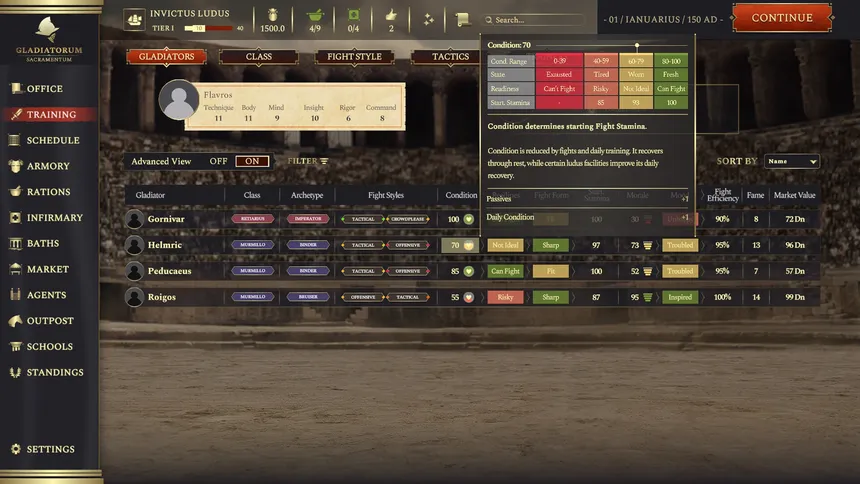Click Helmric's 96 Dn market value
Image resolution: width=860 pixels, height=484 pixels.
795,245
